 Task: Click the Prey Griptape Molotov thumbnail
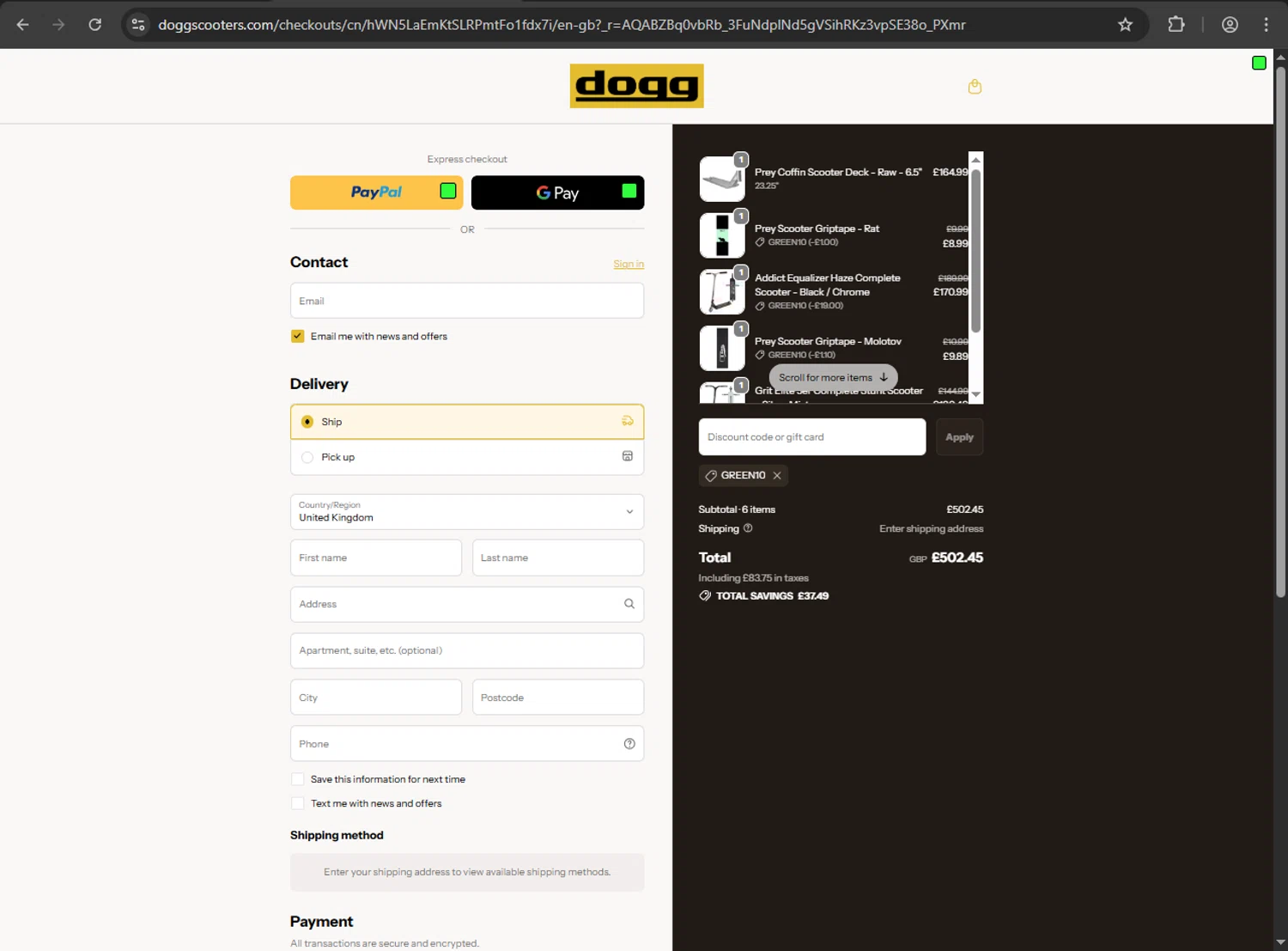(722, 348)
